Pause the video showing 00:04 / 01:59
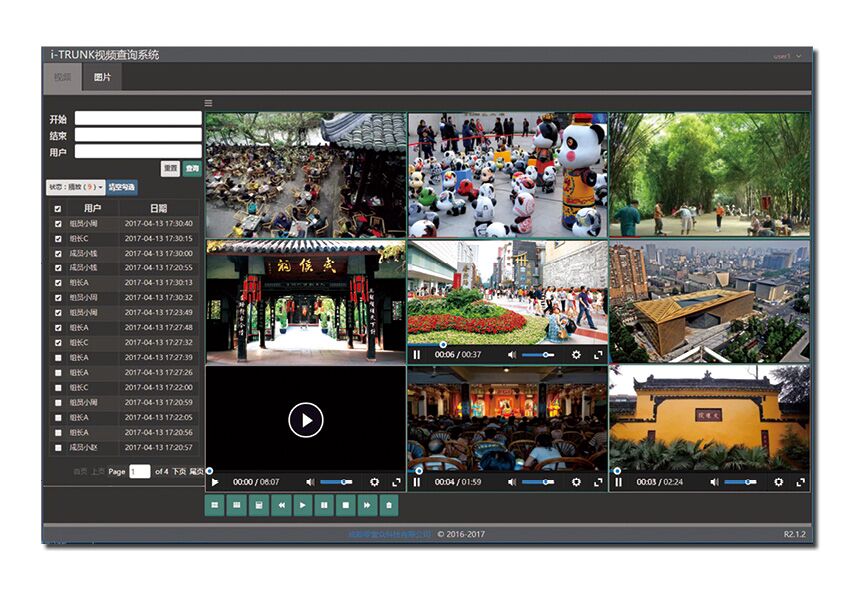This screenshot has height=591, width=866. (417, 482)
